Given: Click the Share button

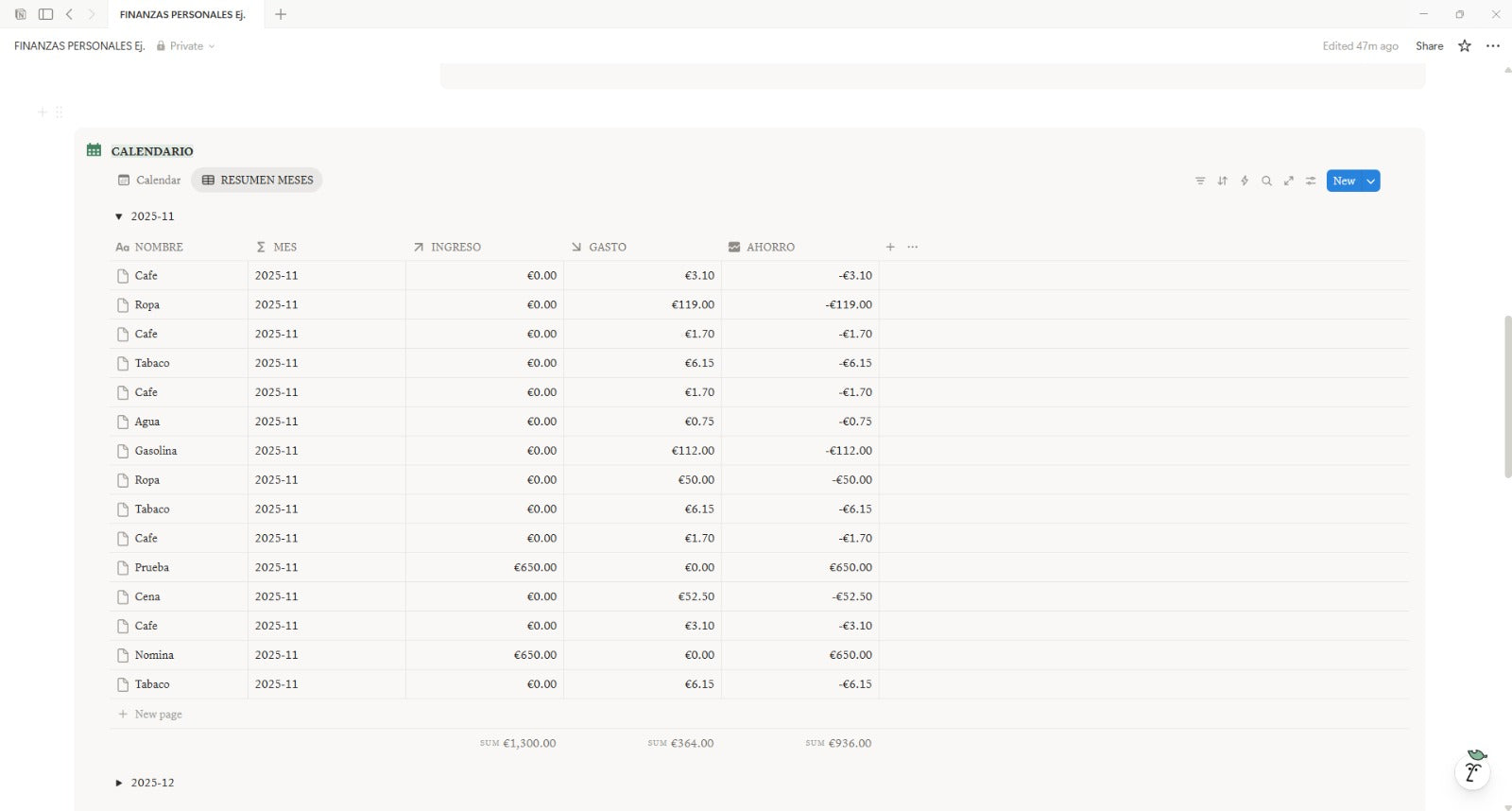Looking at the screenshot, I should (x=1429, y=45).
